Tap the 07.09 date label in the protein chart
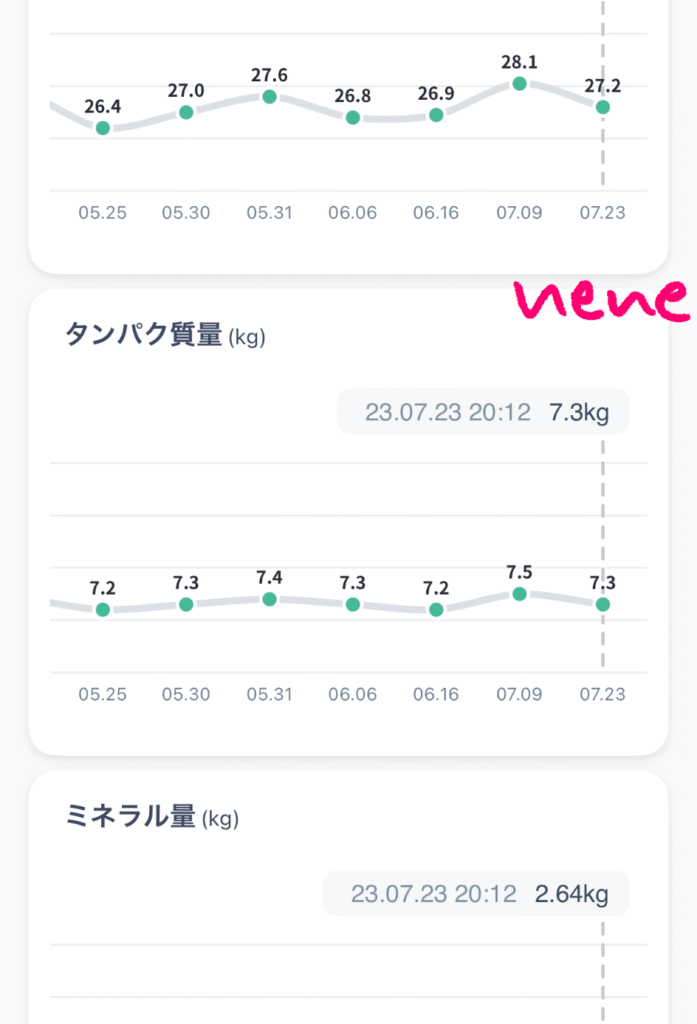 [519, 694]
